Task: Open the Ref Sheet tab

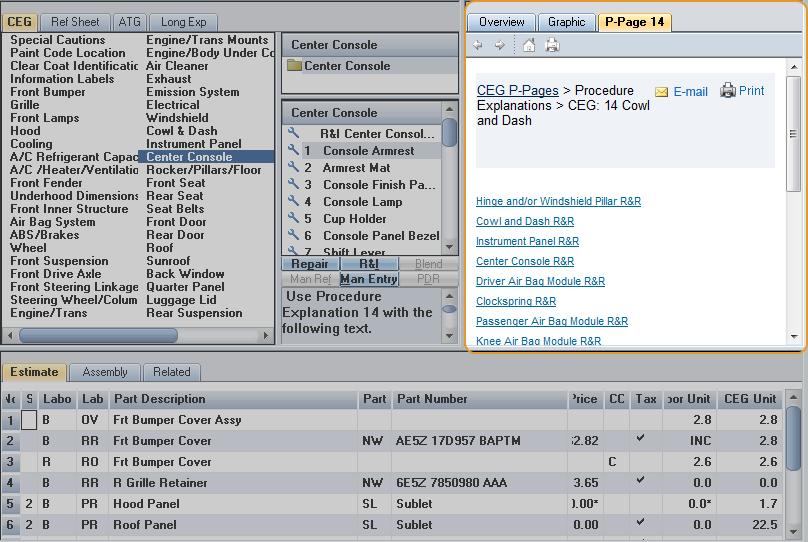Action: [x=76, y=22]
